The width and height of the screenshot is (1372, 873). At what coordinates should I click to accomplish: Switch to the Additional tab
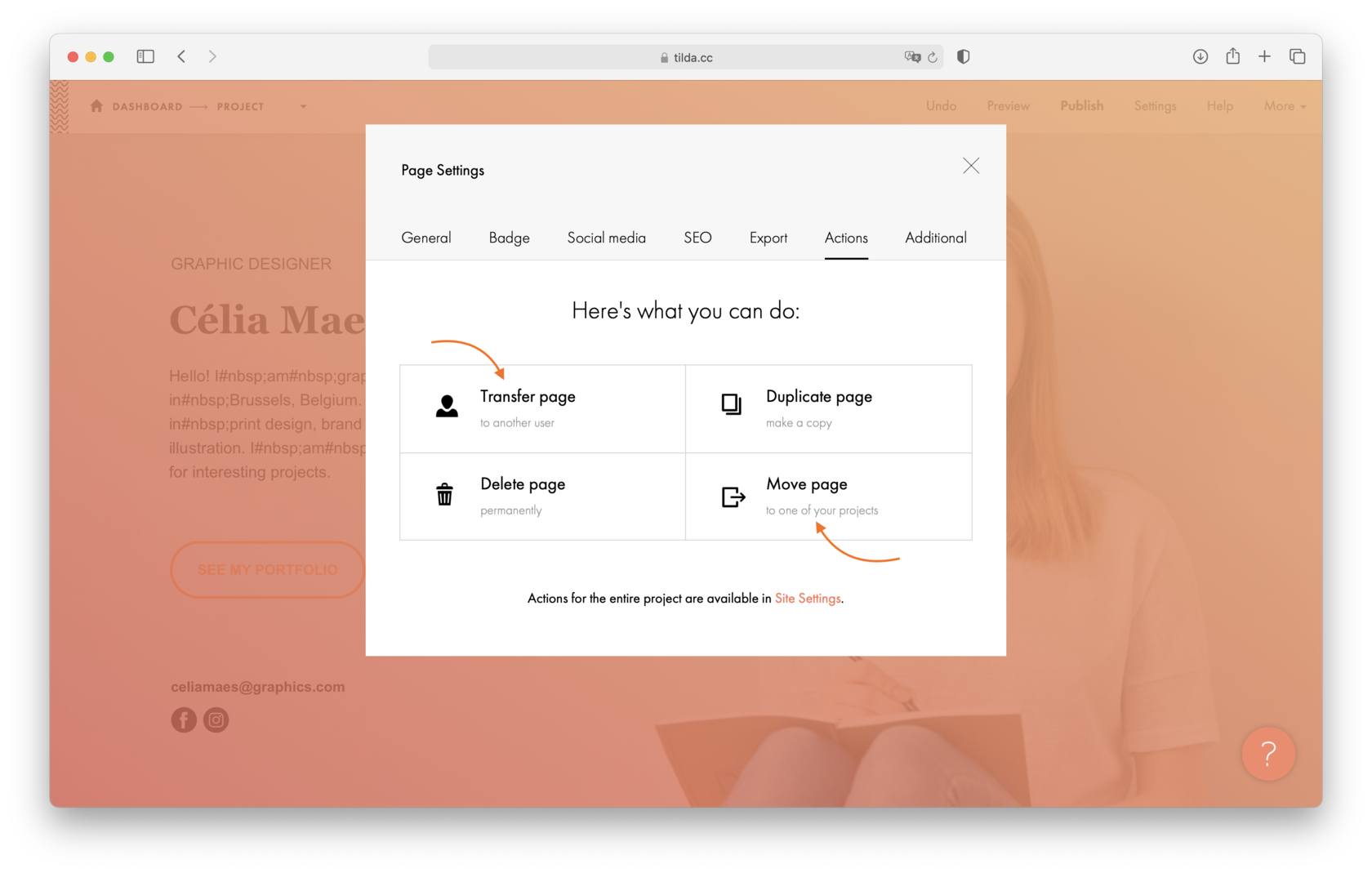click(x=934, y=238)
